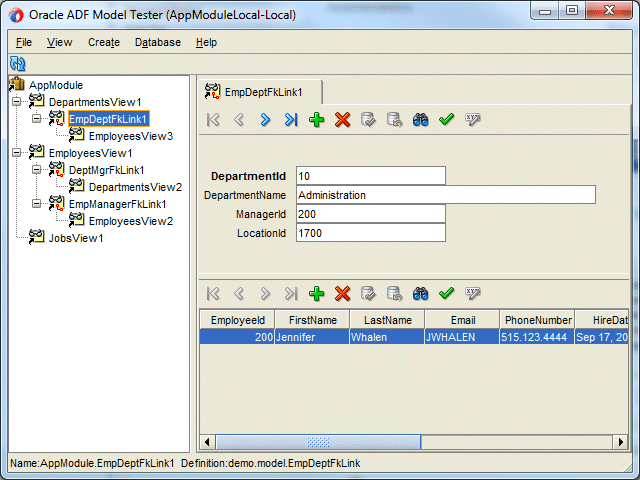The width and height of the screenshot is (640, 480).
Task: Collapse the DepartmentsView1 tree node
Action: [17, 101]
